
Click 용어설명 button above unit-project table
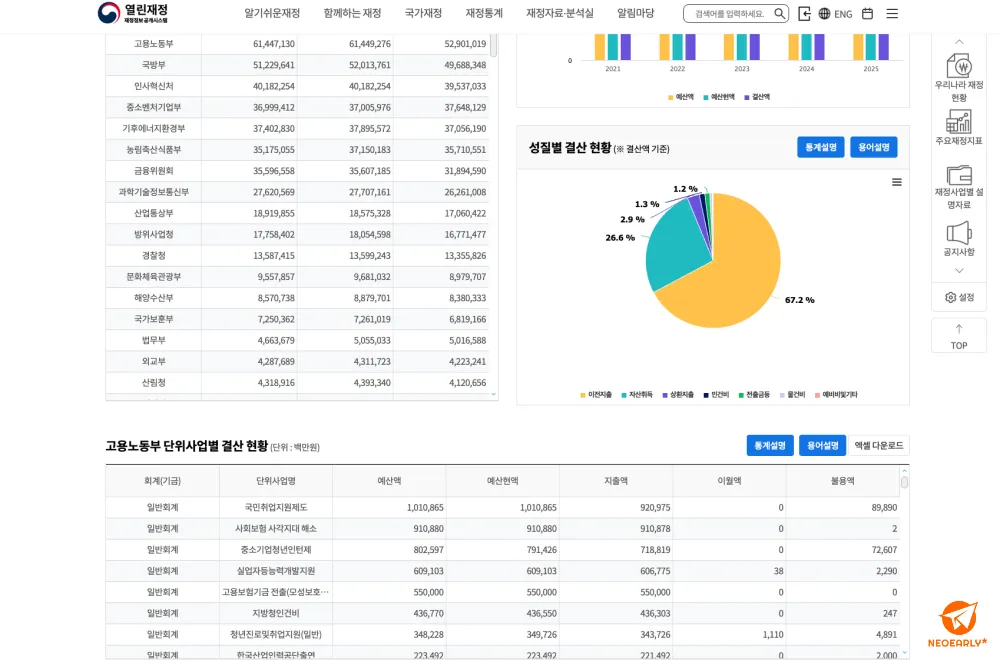(822, 445)
